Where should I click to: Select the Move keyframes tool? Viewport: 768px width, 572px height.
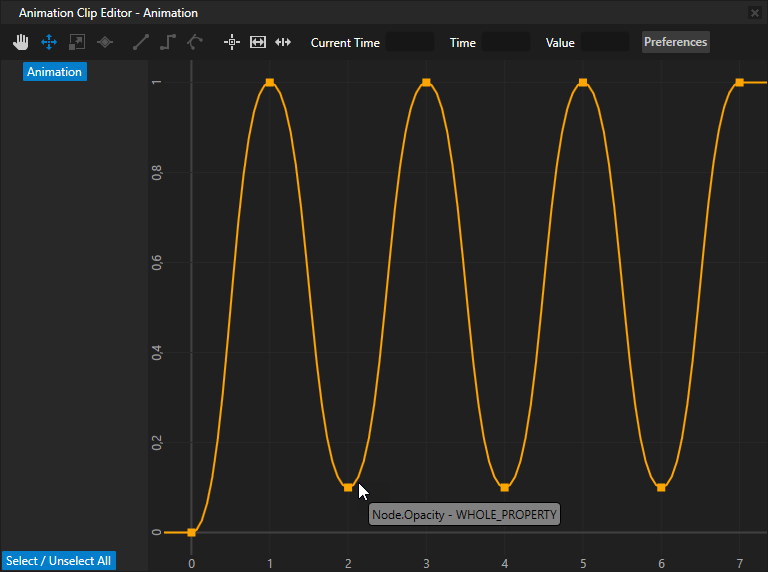(x=48, y=42)
